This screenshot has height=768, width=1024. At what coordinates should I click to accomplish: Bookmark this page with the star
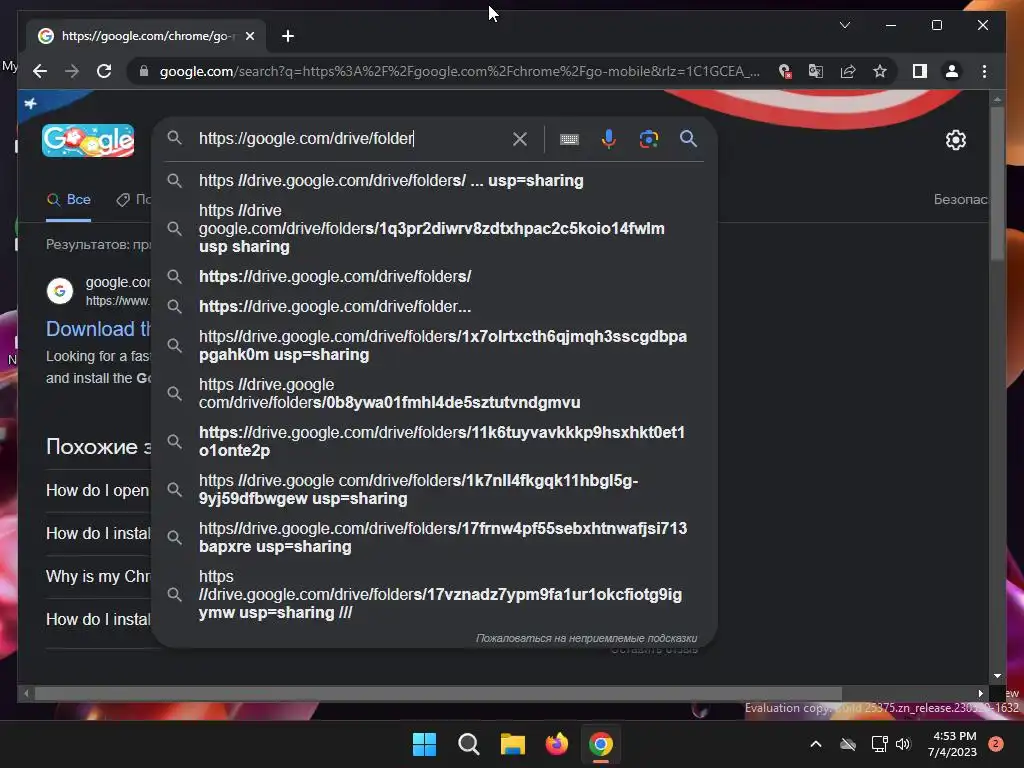(880, 71)
